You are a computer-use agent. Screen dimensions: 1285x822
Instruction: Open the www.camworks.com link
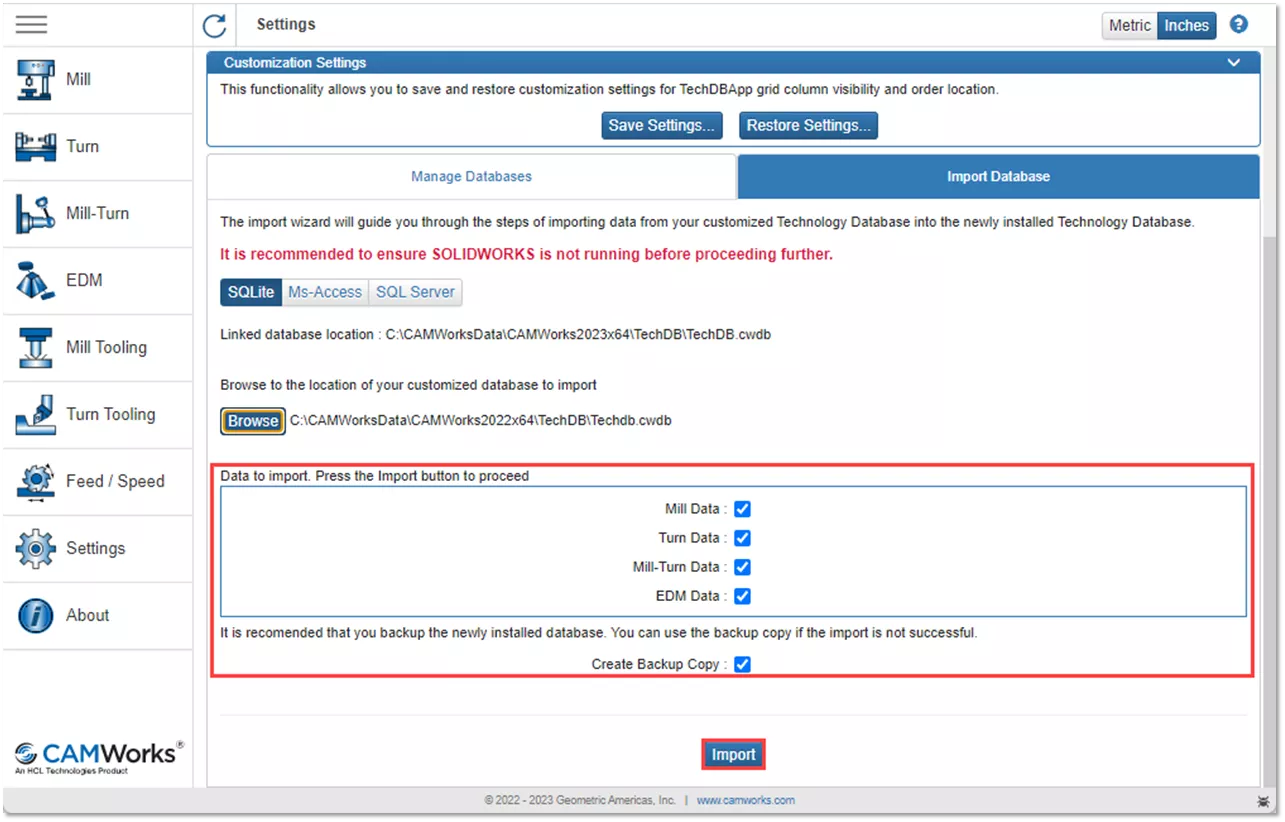[x=746, y=801]
